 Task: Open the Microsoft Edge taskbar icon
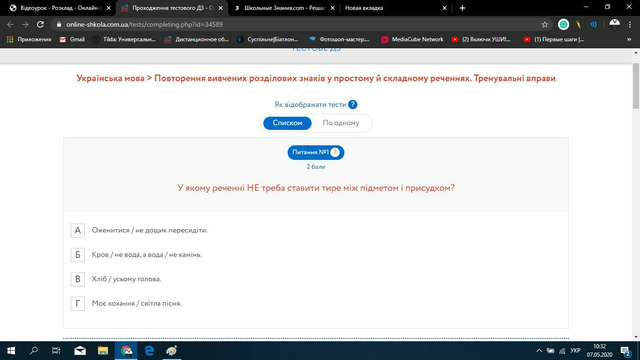click(149, 351)
